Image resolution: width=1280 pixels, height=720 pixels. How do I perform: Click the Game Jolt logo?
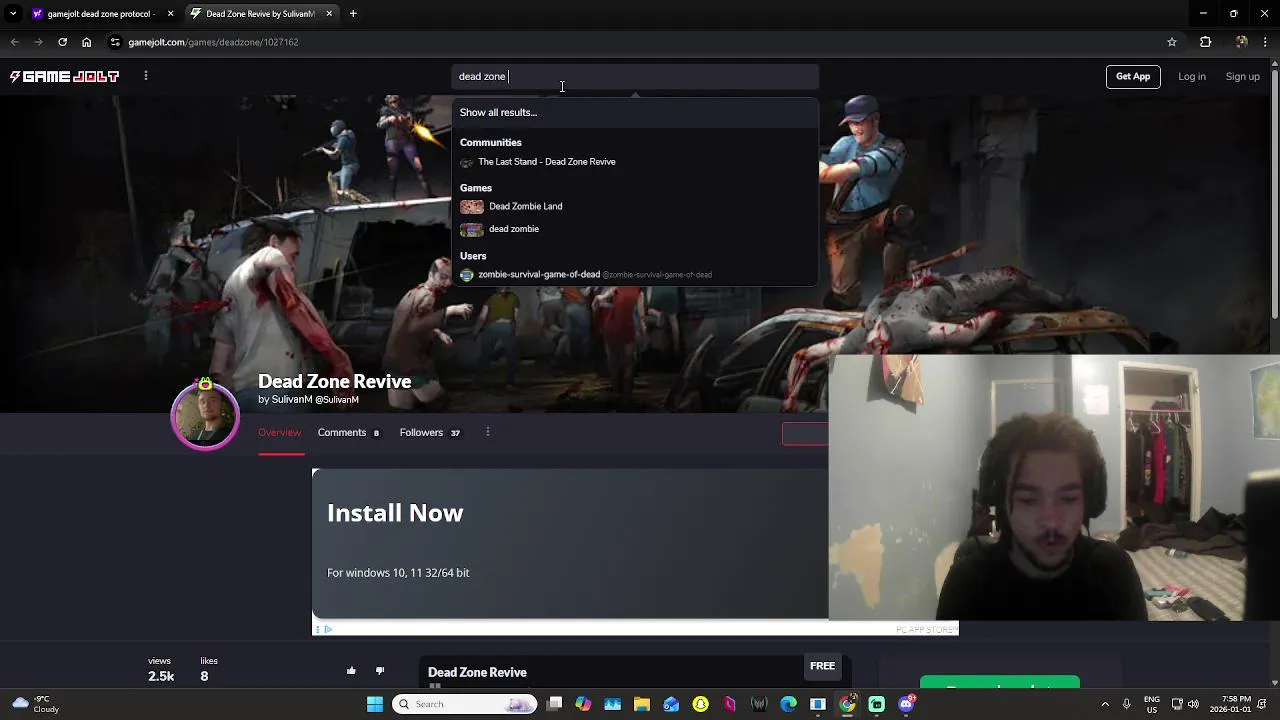click(x=65, y=76)
